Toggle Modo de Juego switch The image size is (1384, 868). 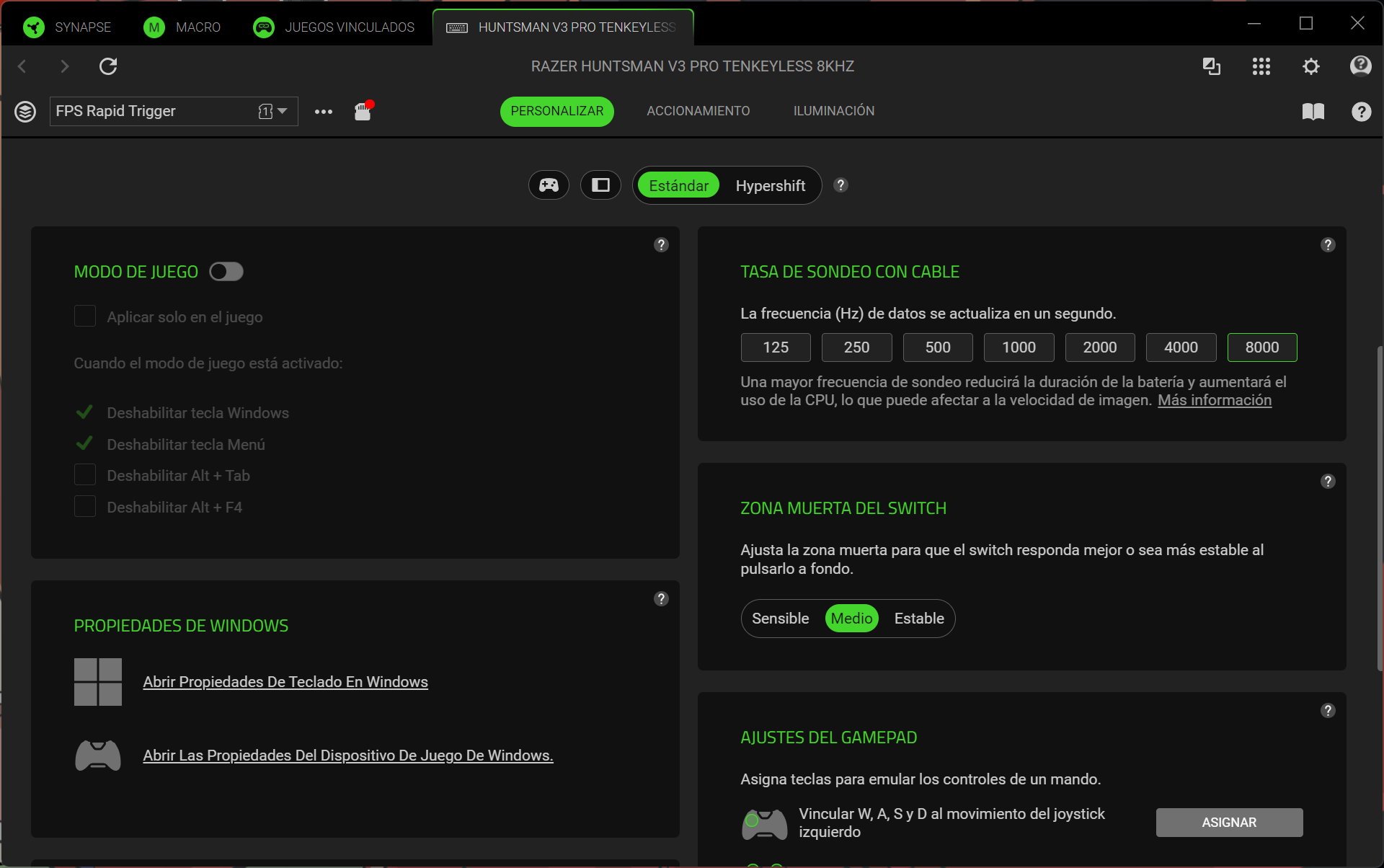click(x=226, y=272)
